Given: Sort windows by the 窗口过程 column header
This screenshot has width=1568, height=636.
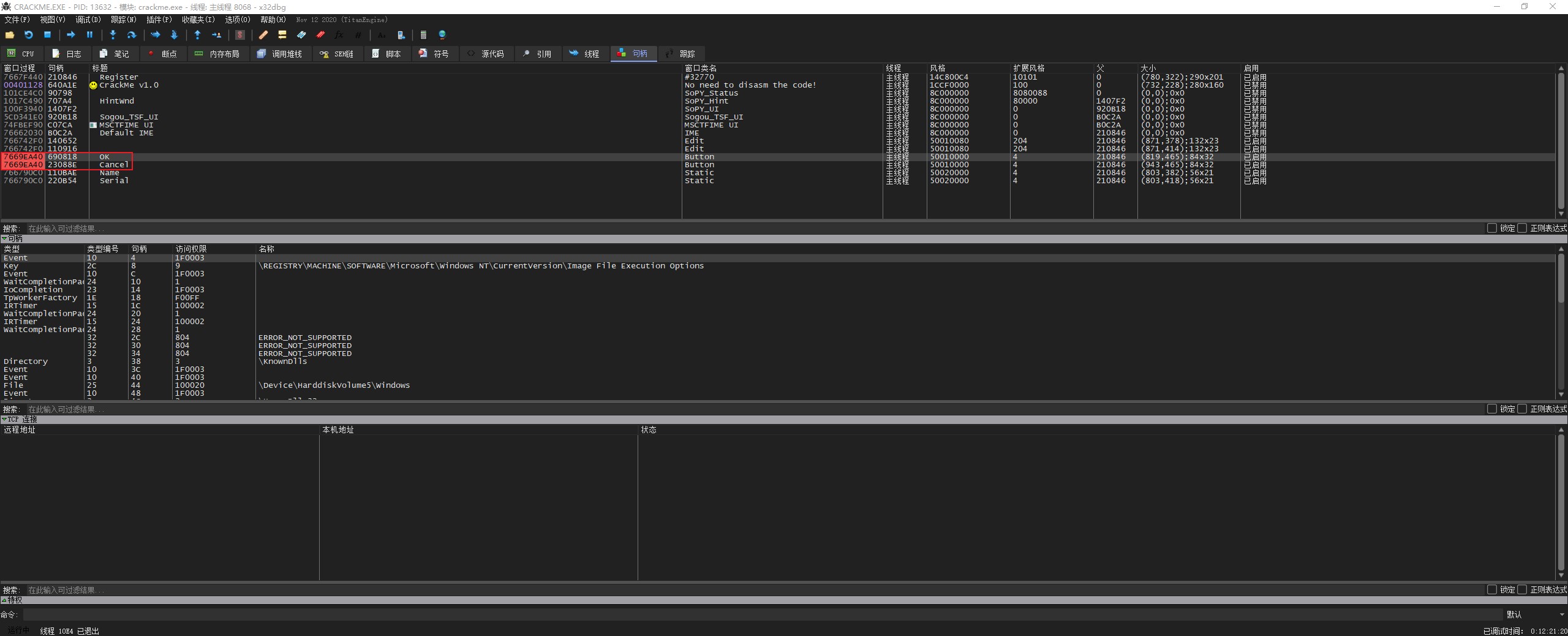Looking at the screenshot, I should [x=23, y=68].
